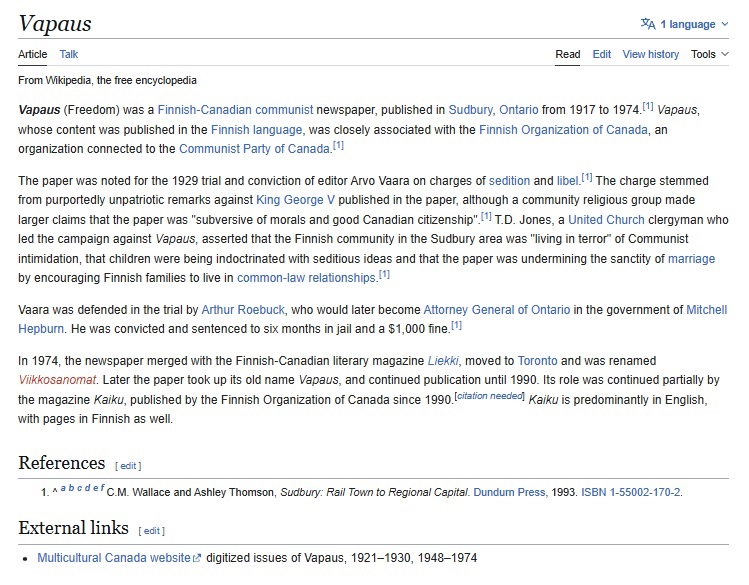Image resolution: width=749 pixels, height=585 pixels.
Task: Open the marriage link
Action: (691, 259)
